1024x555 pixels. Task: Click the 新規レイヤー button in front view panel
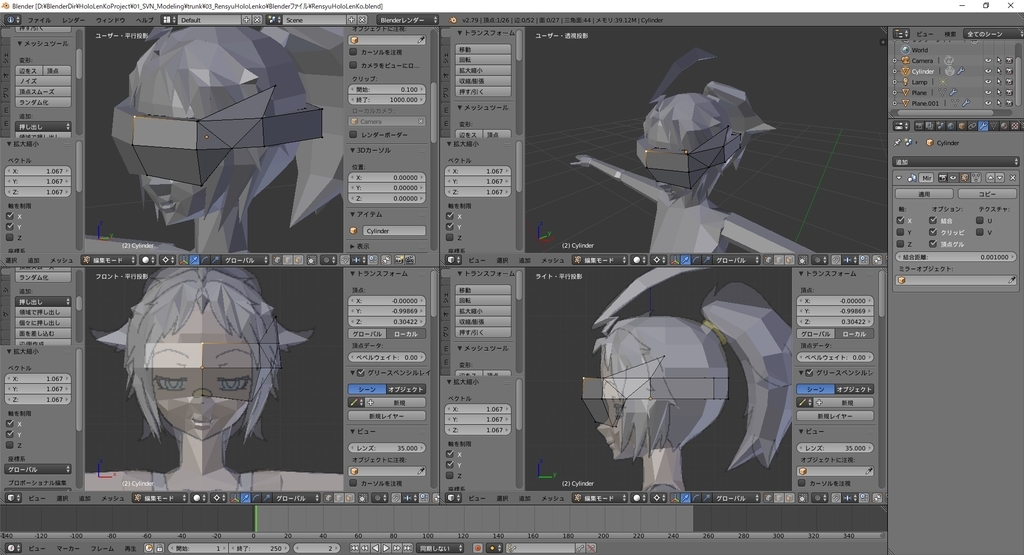(x=387, y=416)
